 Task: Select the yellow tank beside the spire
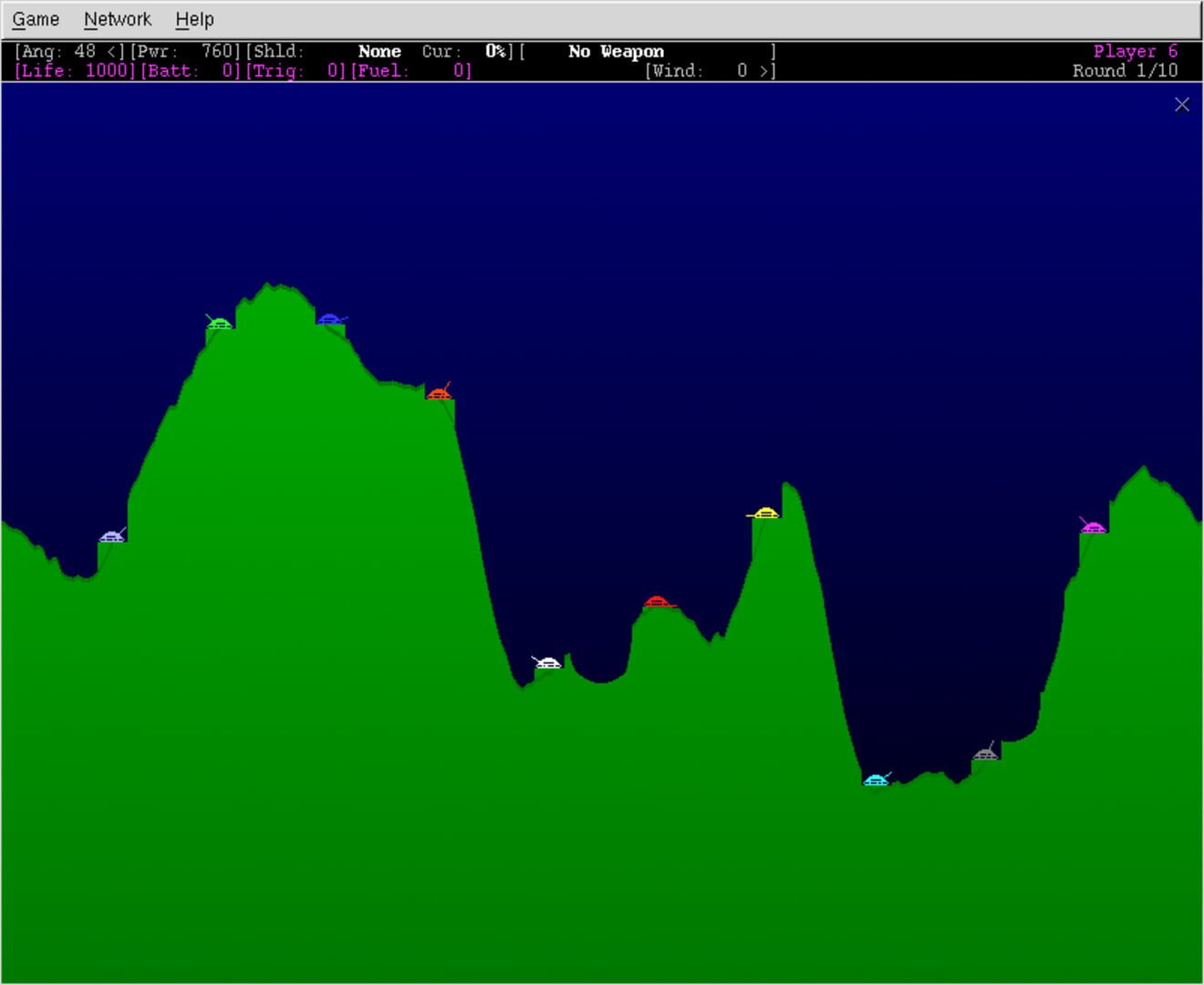[764, 513]
